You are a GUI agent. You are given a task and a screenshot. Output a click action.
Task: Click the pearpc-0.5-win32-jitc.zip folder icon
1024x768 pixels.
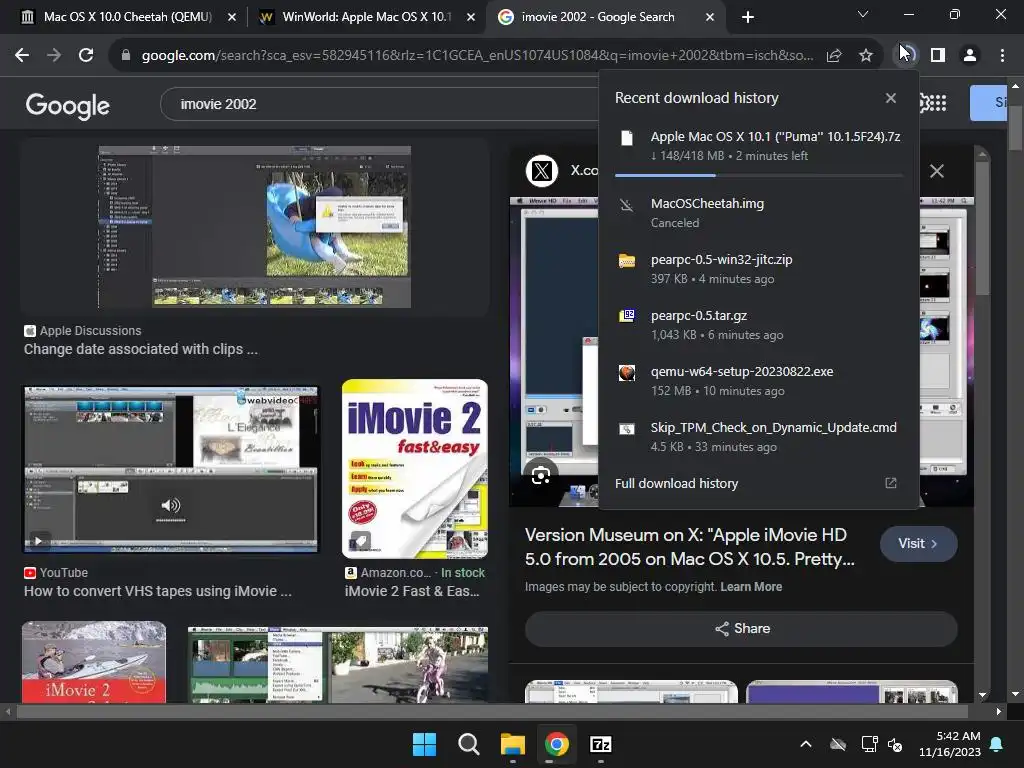pos(627,261)
